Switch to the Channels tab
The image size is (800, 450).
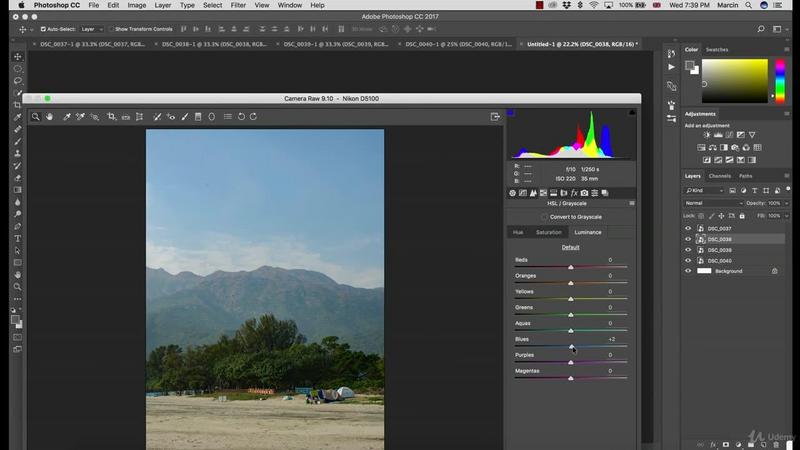click(x=719, y=176)
